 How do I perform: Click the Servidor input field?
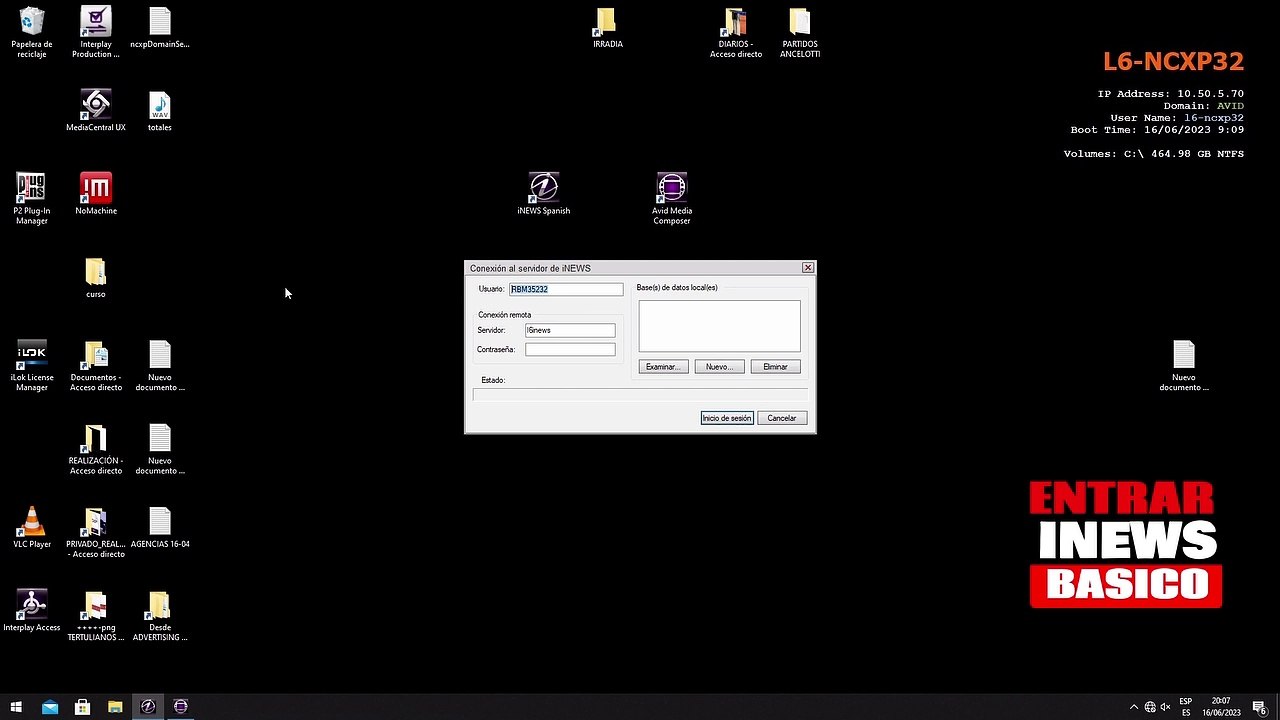tap(570, 330)
